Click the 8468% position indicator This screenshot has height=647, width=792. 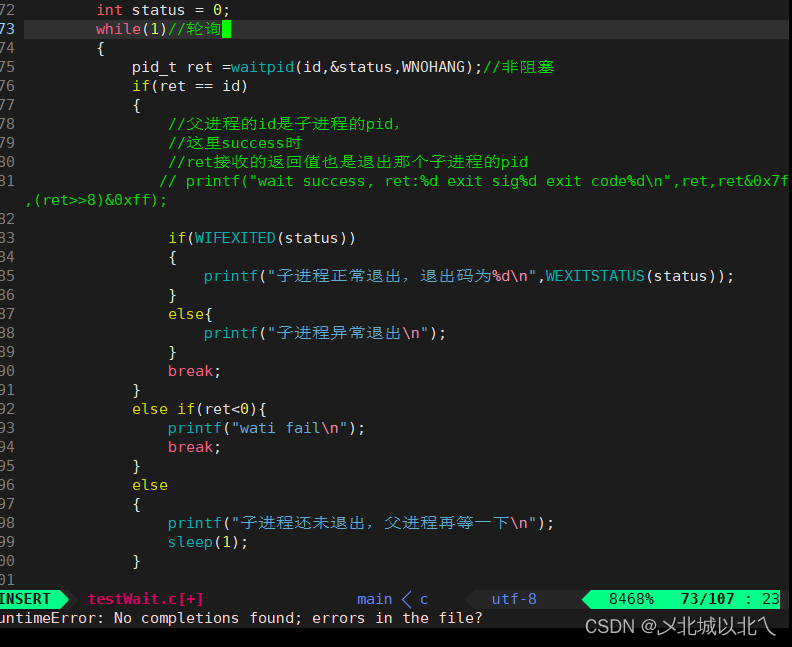[631, 599]
